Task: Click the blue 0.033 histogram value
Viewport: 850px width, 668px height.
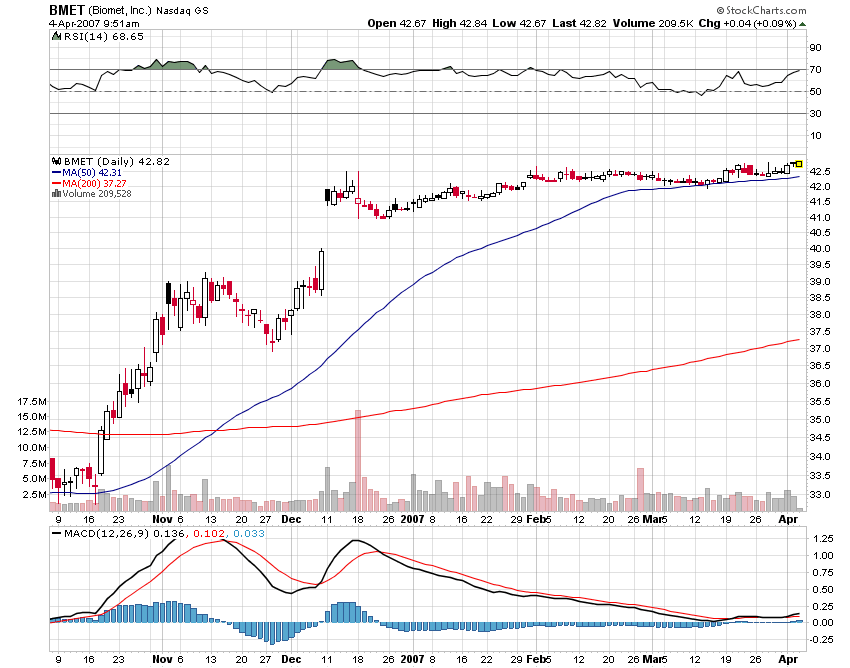Action: click(x=249, y=534)
